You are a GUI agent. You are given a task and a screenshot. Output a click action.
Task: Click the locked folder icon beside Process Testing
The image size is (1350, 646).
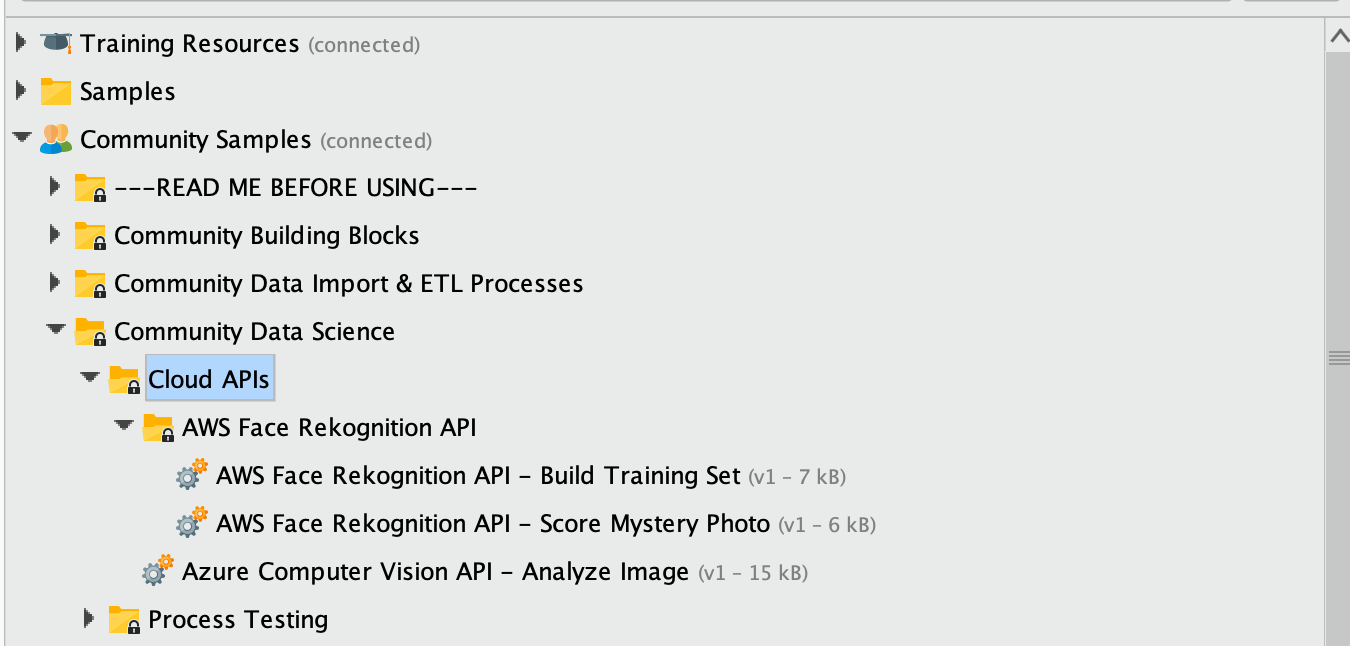[124, 620]
